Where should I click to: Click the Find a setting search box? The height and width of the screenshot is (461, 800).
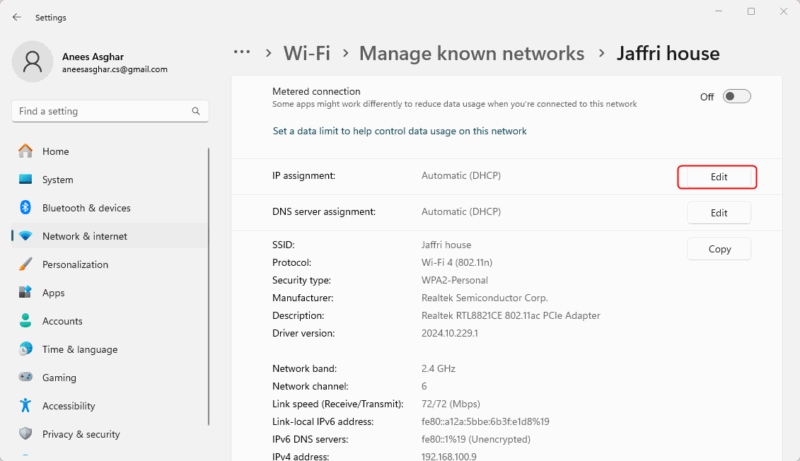coord(100,111)
